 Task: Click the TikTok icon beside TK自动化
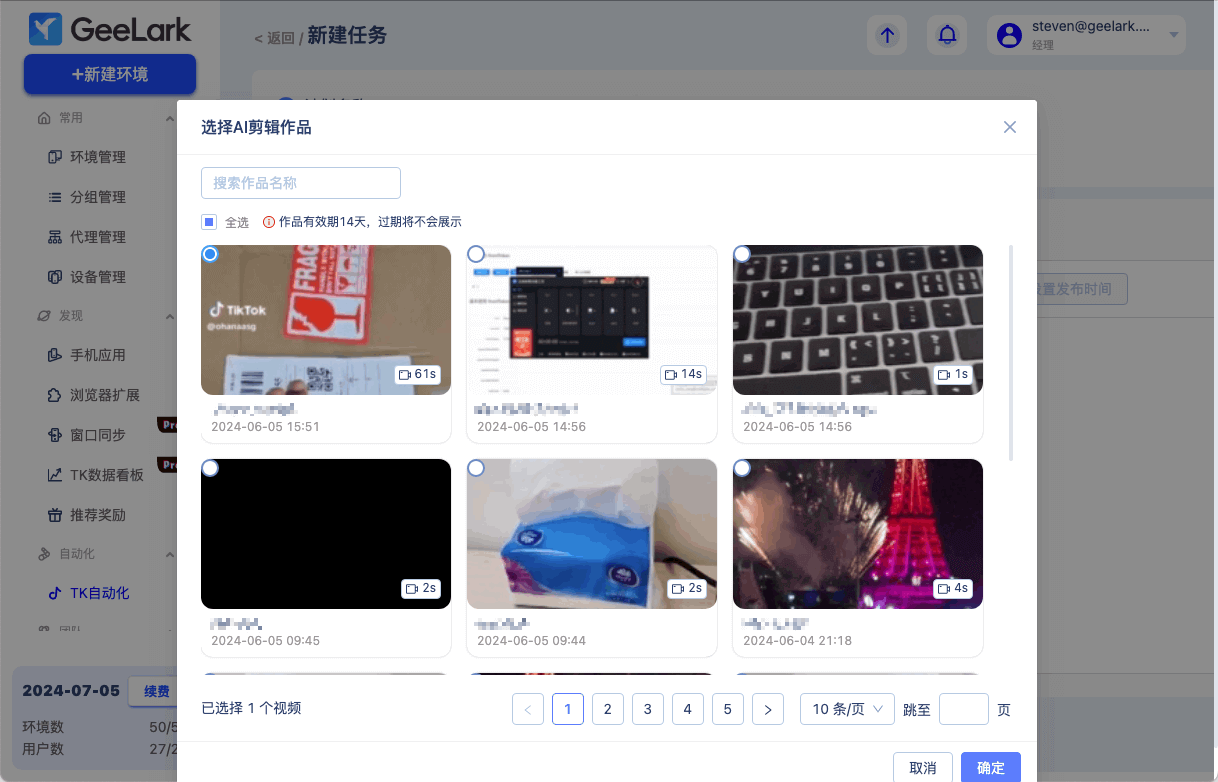click(55, 593)
